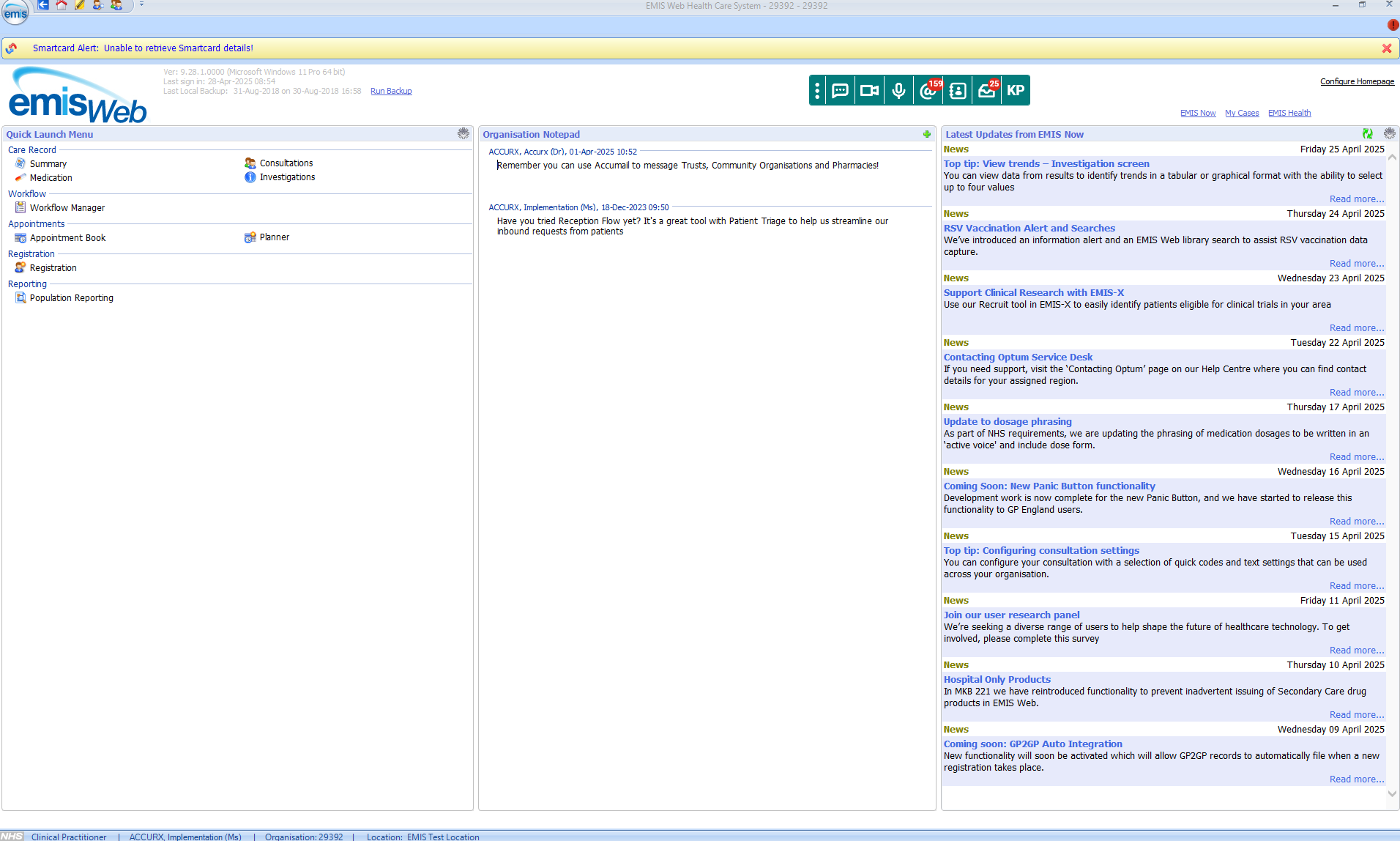Click the note header dated 18-Dec-2023 09:50
Image resolution: width=1400 pixels, height=841 pixels.
click(578, 208)
